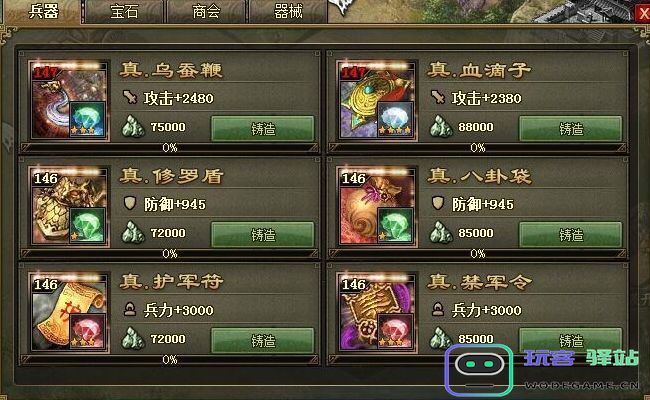
Task: Switch to the 商会 tab
Action: pyautogui.click(x=206, y=12)
